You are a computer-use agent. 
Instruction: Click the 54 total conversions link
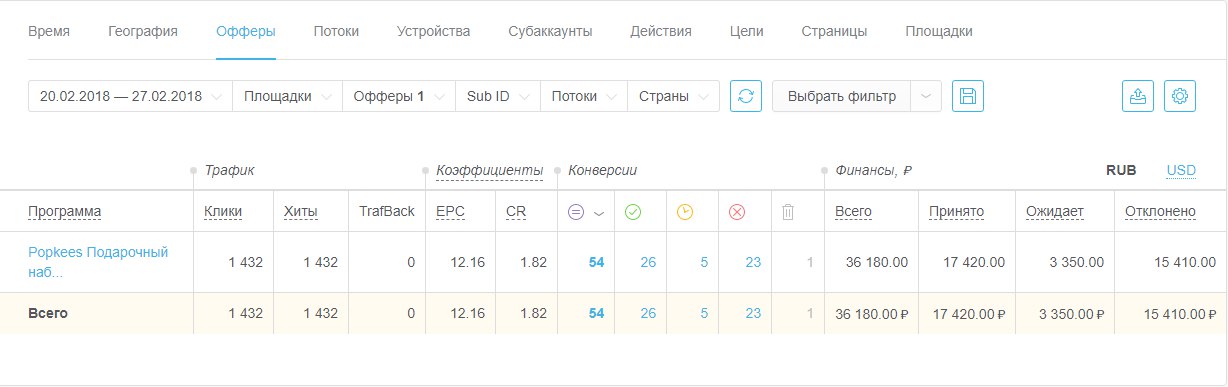click(596, 262)
